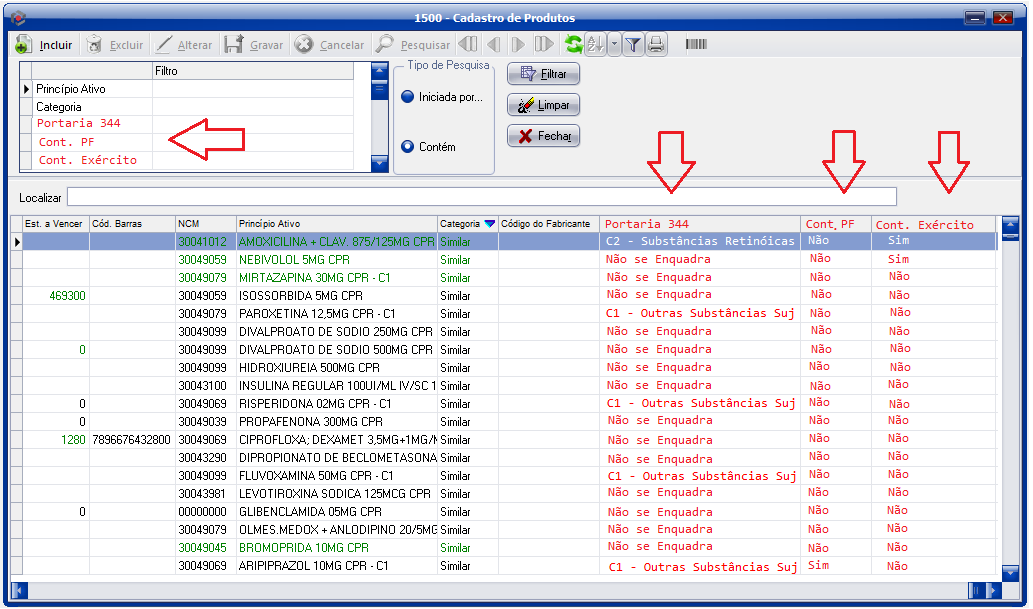The height and width of the screenshot is (609, 1033).
Task: Click into the Localizar search field
Action: (x=481, y=197)
